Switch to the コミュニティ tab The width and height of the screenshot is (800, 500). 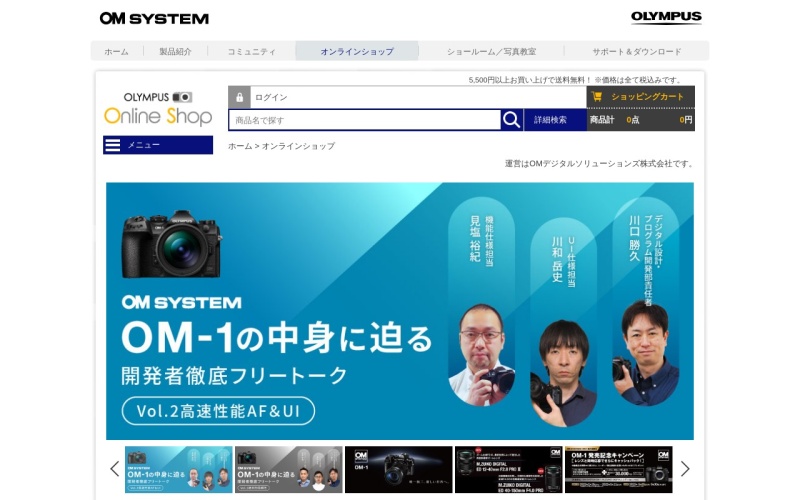[251, 51]
